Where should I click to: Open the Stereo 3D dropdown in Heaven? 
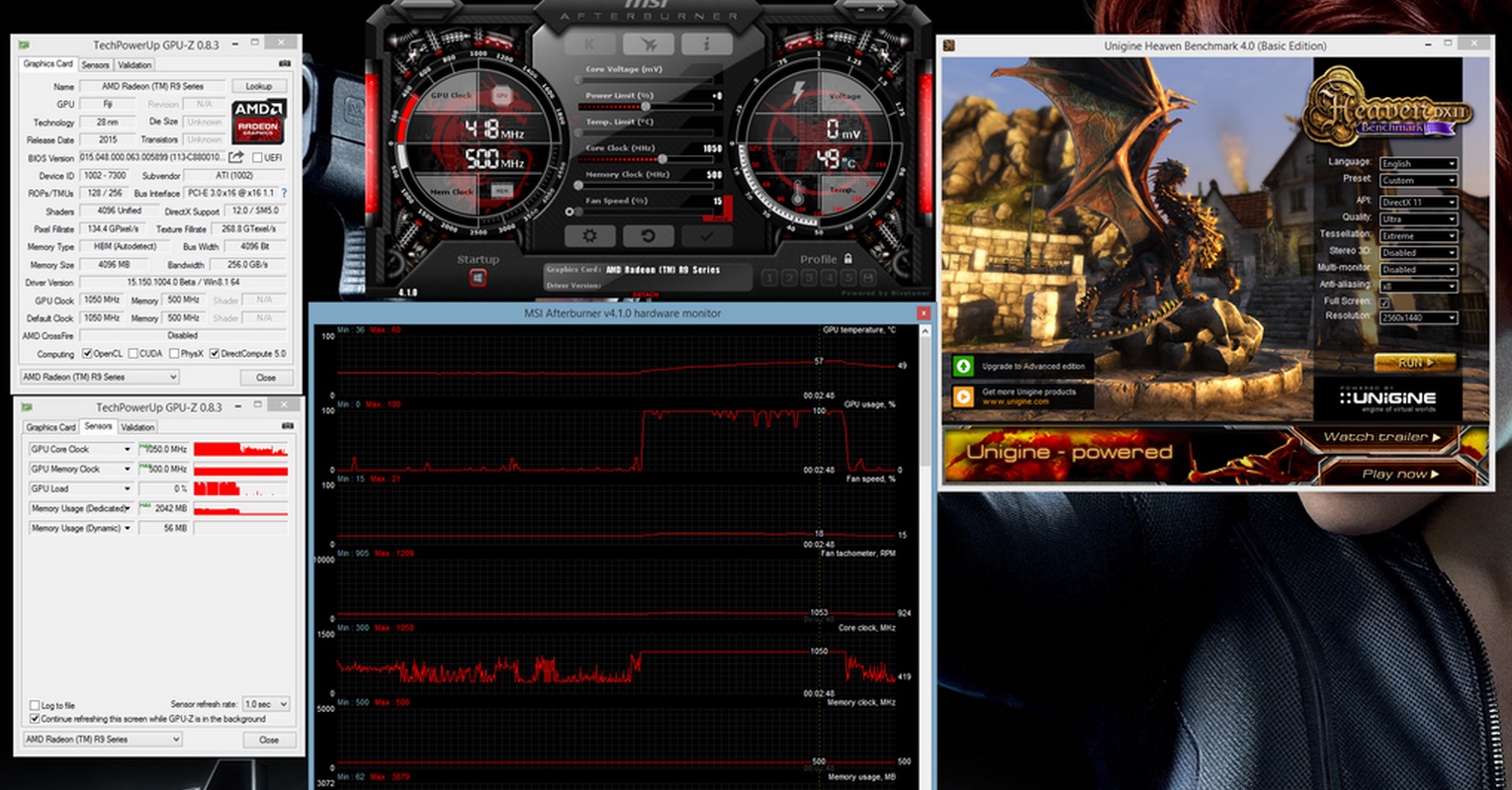click(1418, 252)
